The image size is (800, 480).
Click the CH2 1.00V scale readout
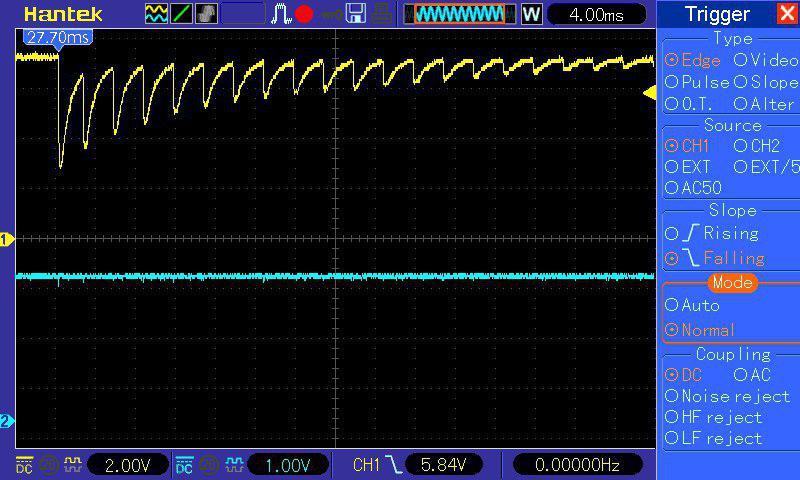[288, 465]
